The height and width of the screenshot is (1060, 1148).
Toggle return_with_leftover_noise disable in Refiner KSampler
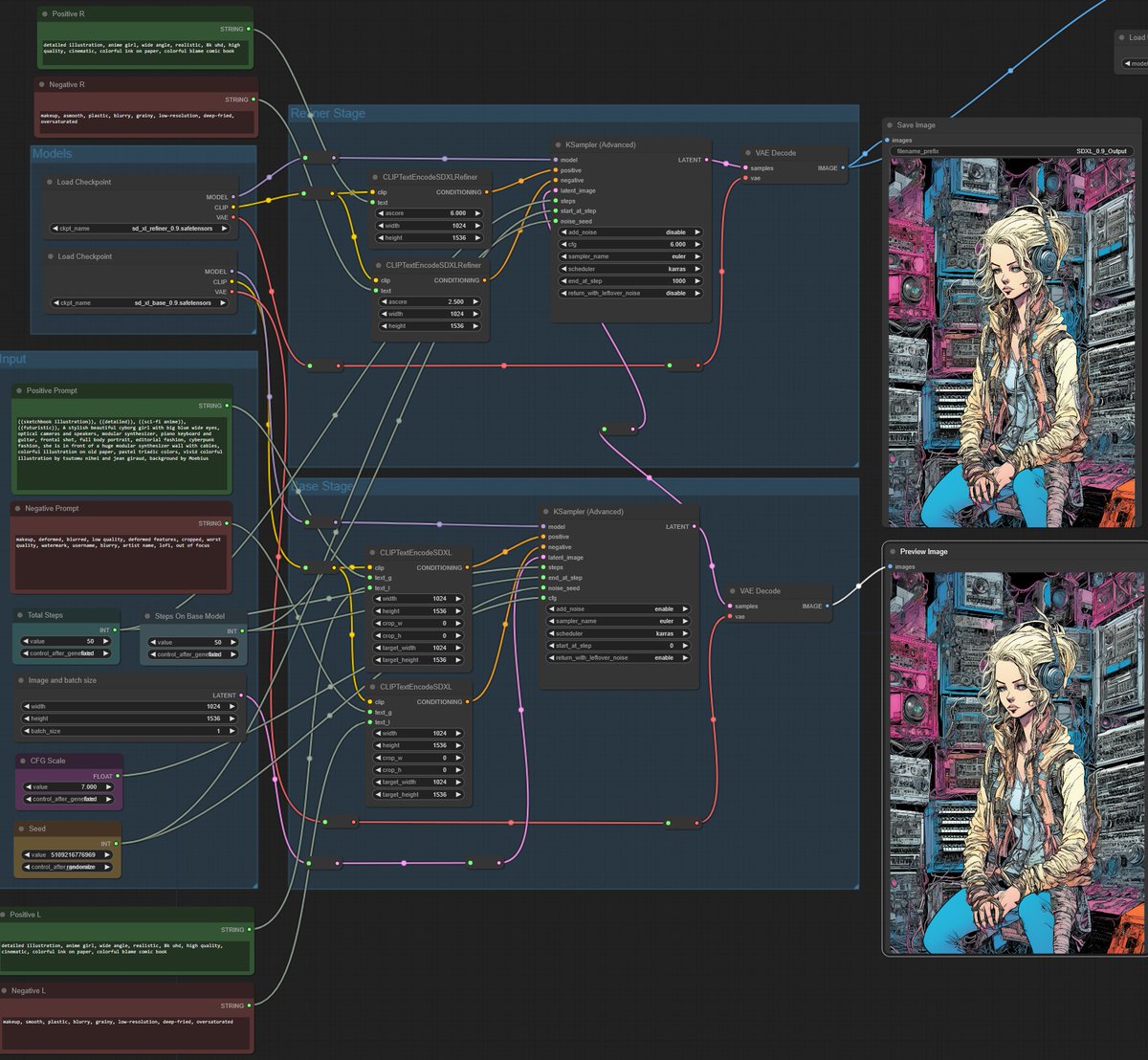click(x=632, y=293)
